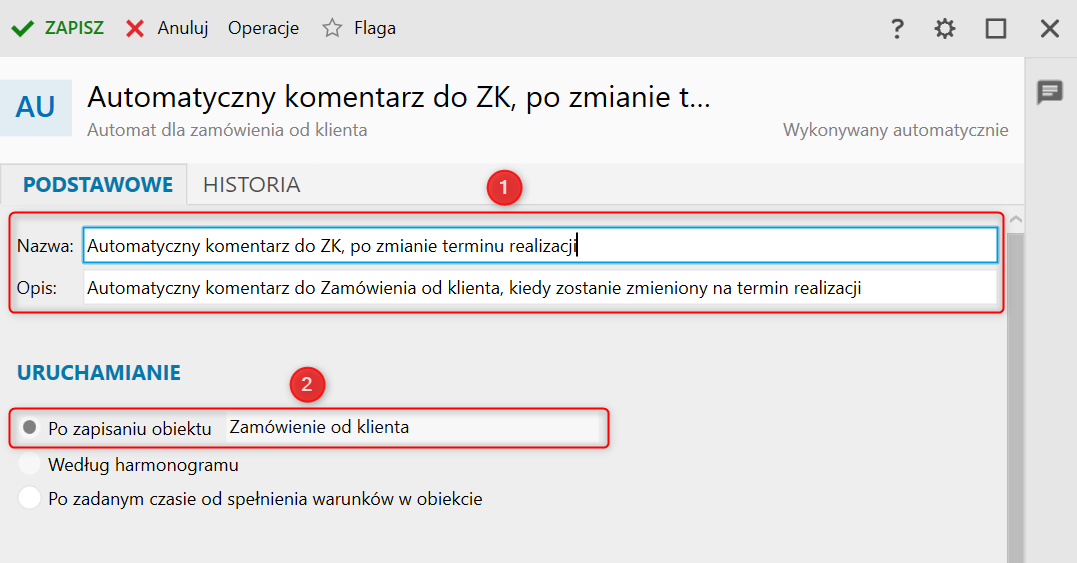Select 'Po zadanym czasie od spełnienia warunków' option
The width and height of the screenshot is (1077, 563).
point(30,498)
